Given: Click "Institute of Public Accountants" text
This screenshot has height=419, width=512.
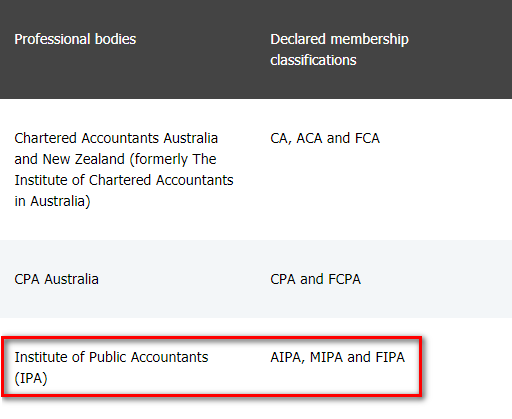Looking at the screenshot, I should click(111, 357).
